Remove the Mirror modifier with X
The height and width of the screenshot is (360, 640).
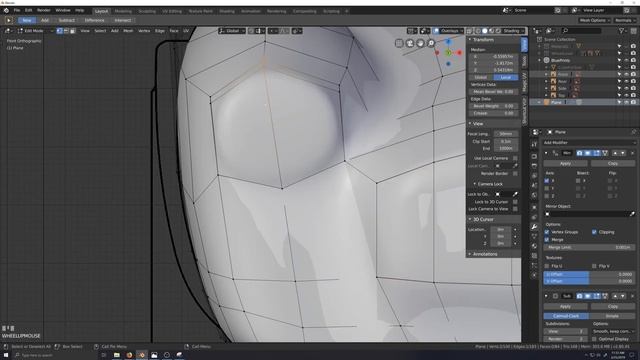click(632, 153)
